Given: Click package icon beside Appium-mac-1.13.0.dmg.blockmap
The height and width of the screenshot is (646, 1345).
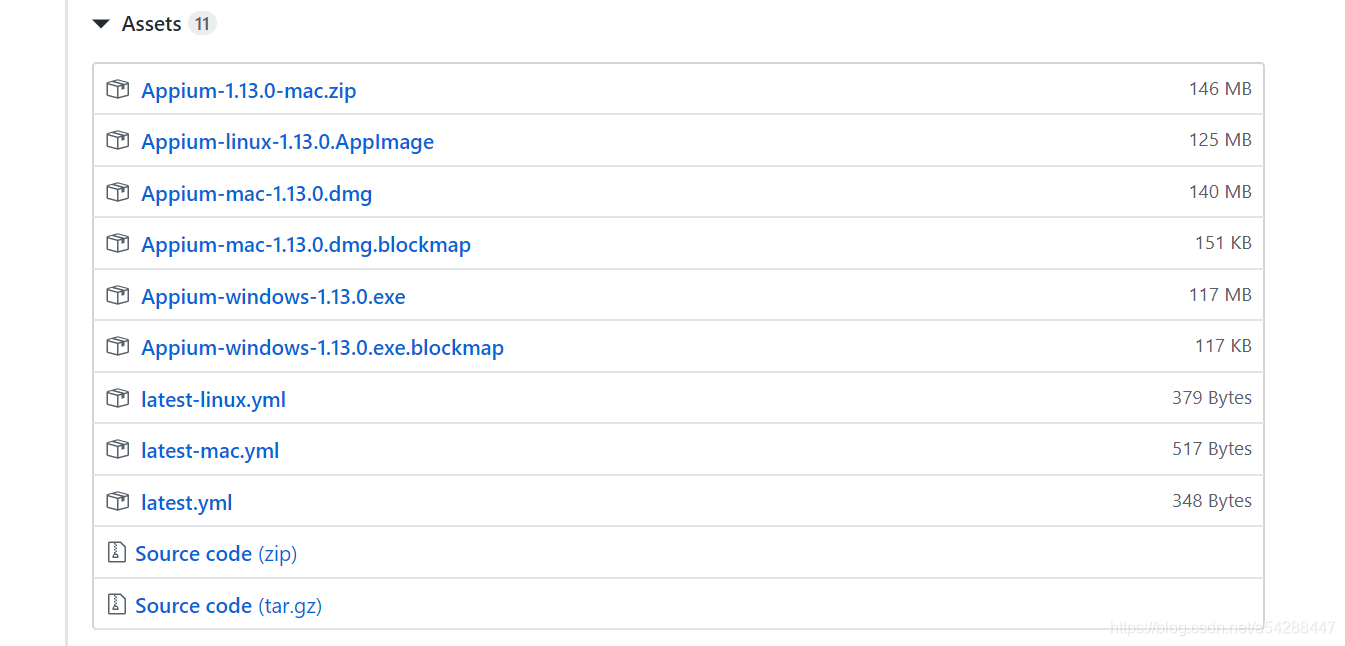Looking at the screenshot, I should [118, 244].
